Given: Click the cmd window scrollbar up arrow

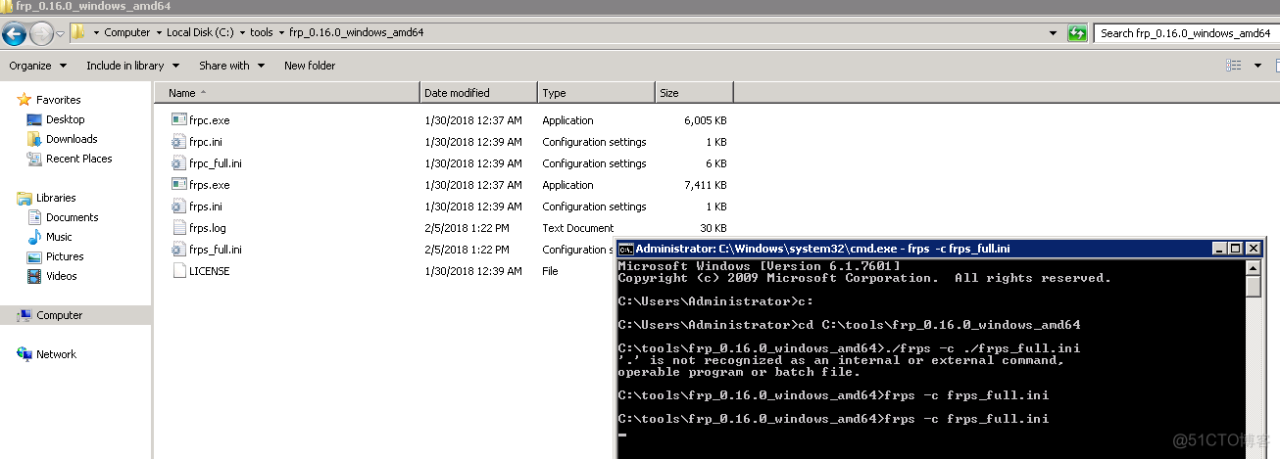Looking at the screenshot, I should [1254, 266].
